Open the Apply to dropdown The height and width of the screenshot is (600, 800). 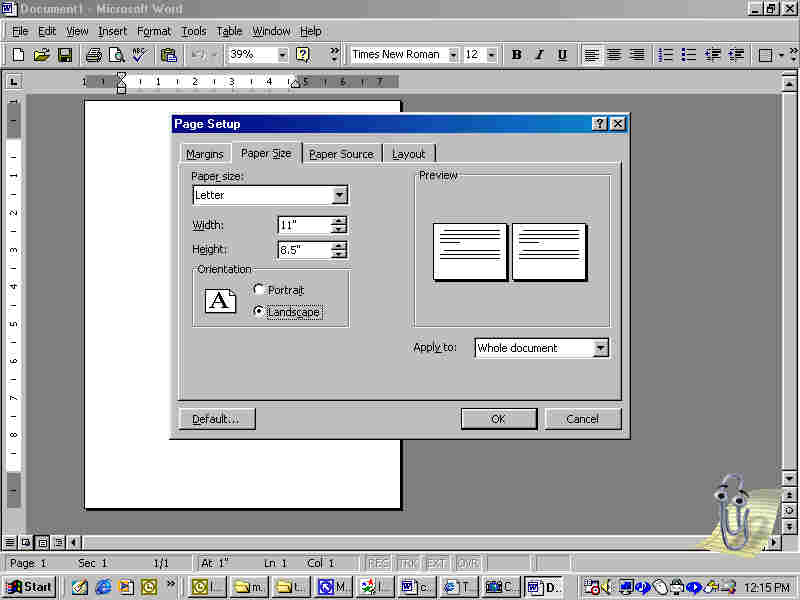click(x=600, y=348)
